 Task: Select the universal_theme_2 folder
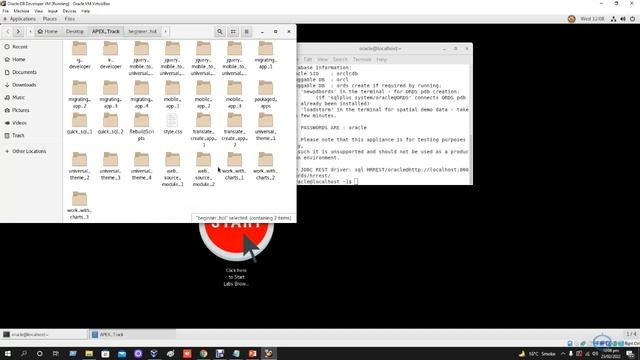coord(80,166)
